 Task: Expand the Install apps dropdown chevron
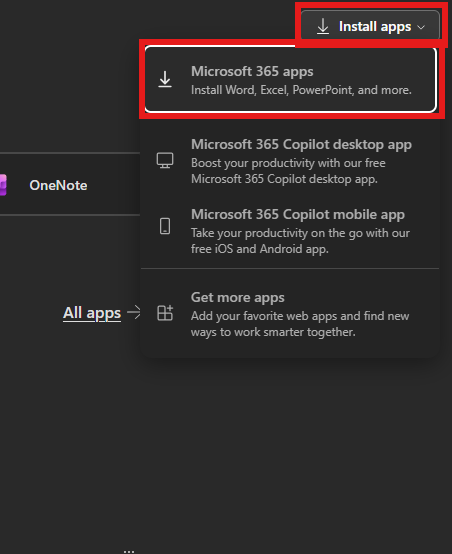point(421,27)
